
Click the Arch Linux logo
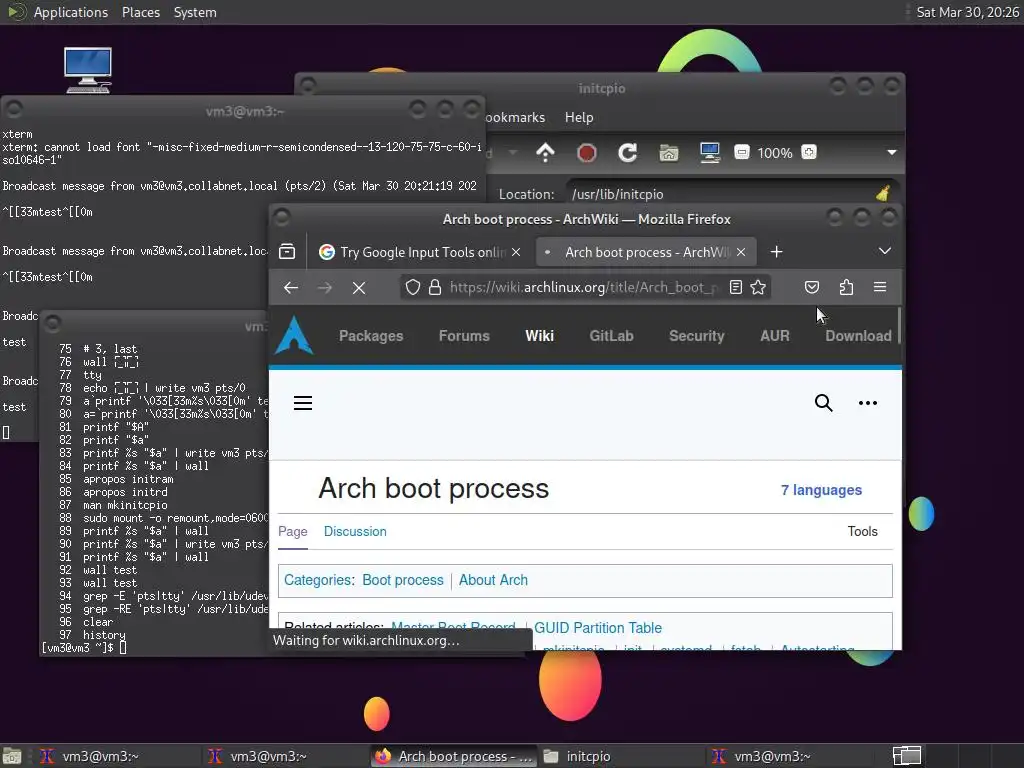[x=294, y=335]
